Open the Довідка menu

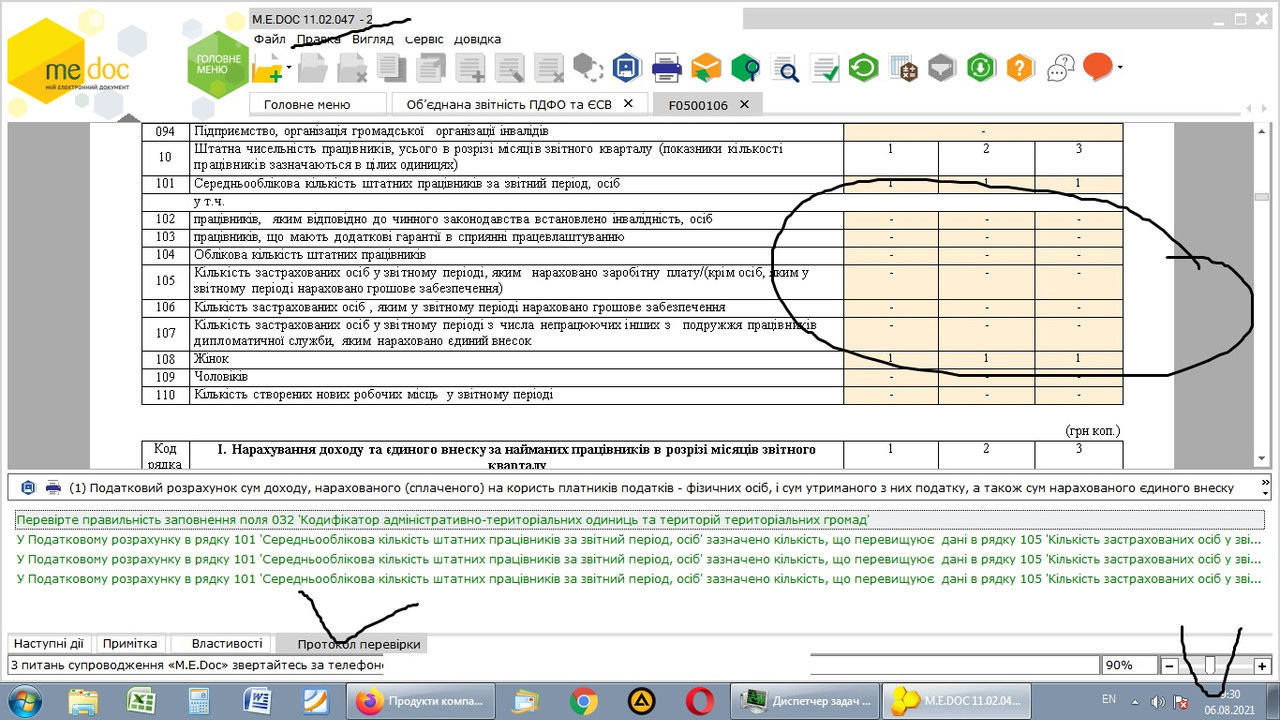coord(478,39)
